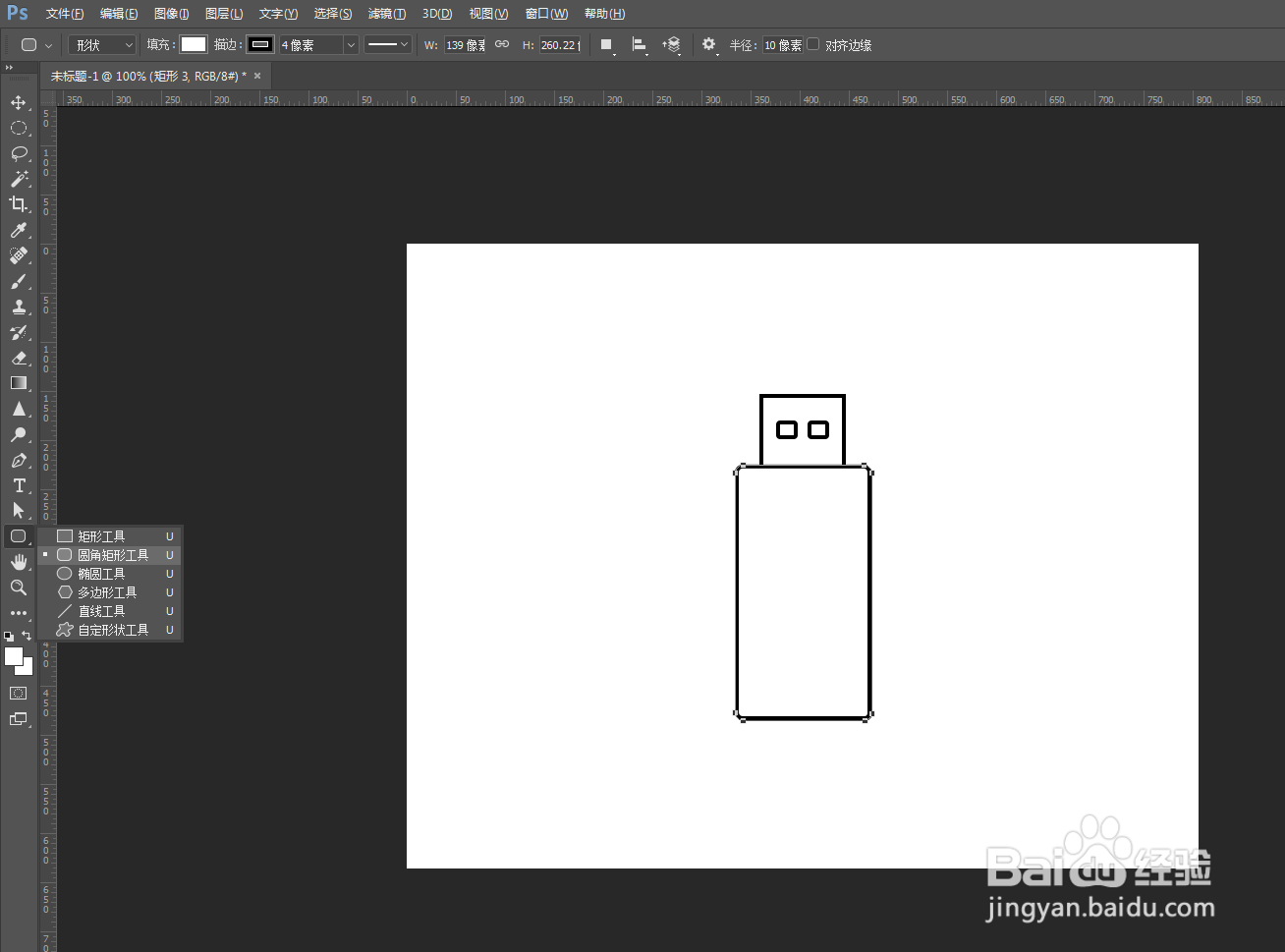The height and width of the screenshot is (952, 1285).
Task: Choose 圆角矩形工具 from the flyout
Action: (x=110, y=555)
